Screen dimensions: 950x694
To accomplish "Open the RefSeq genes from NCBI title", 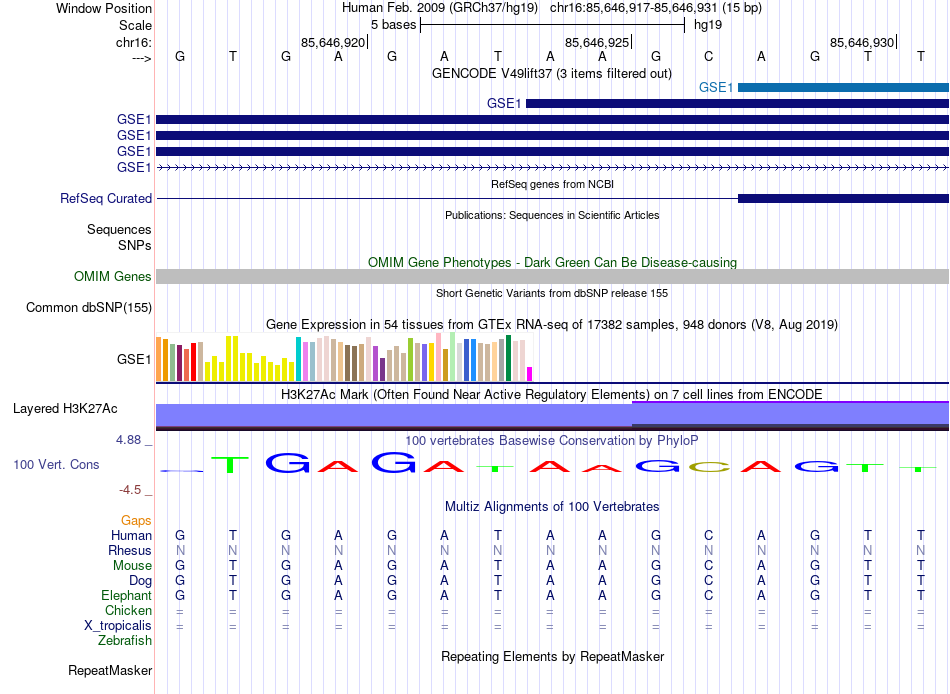I will point(552,184).
